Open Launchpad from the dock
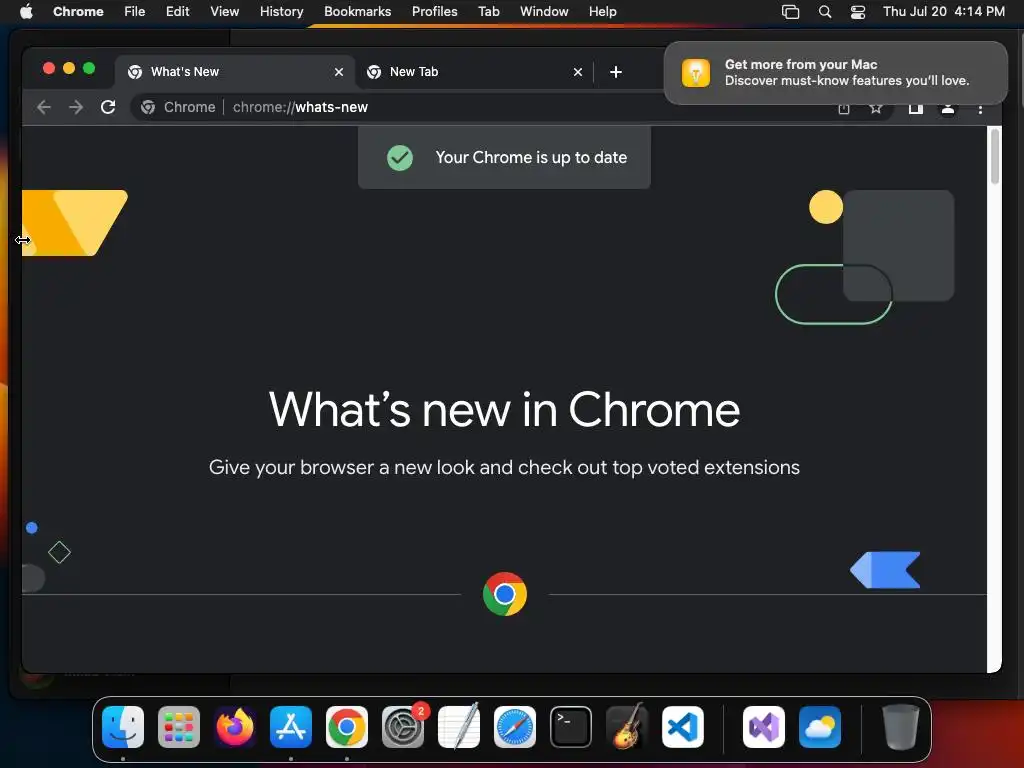This screenshot has width=1024, height=768. coord(179,727)
